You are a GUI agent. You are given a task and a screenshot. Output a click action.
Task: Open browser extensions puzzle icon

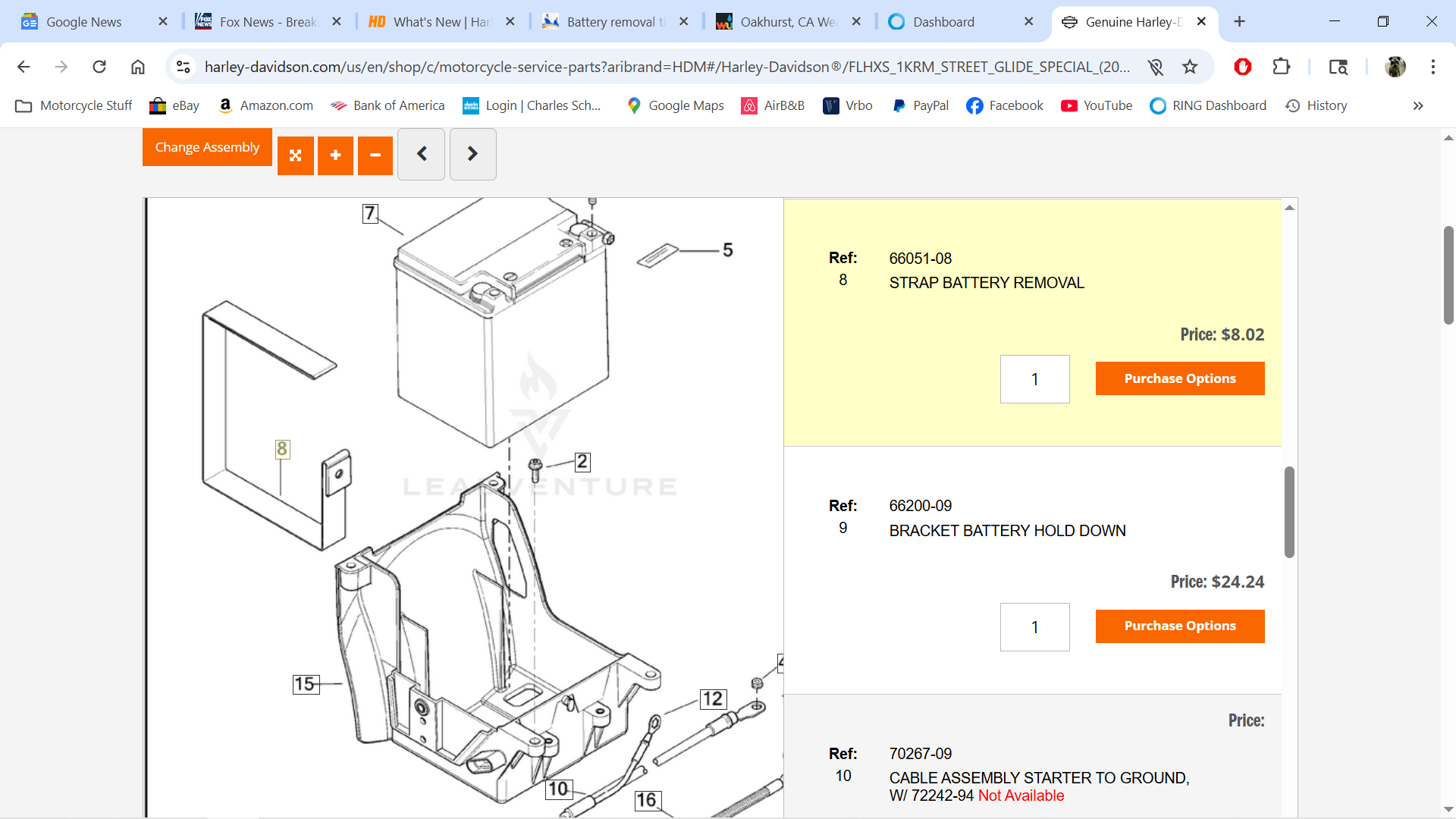pos(1281,67)
